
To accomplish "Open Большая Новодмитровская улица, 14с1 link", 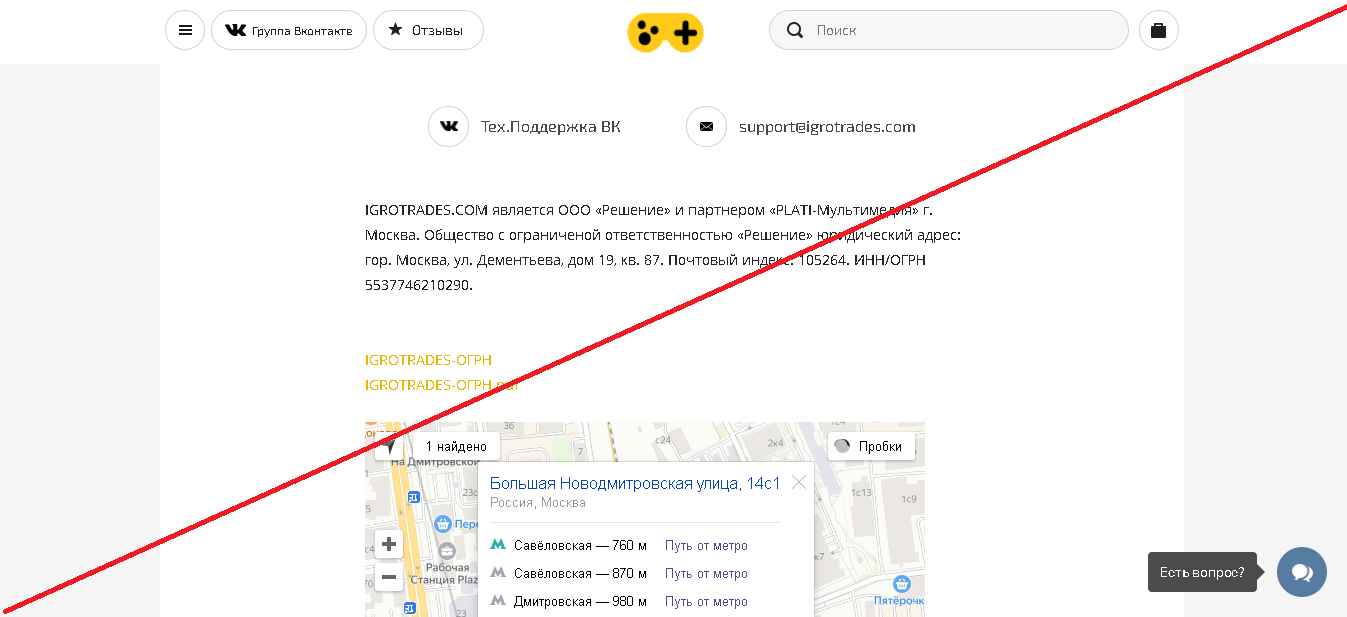I will 635,484.
